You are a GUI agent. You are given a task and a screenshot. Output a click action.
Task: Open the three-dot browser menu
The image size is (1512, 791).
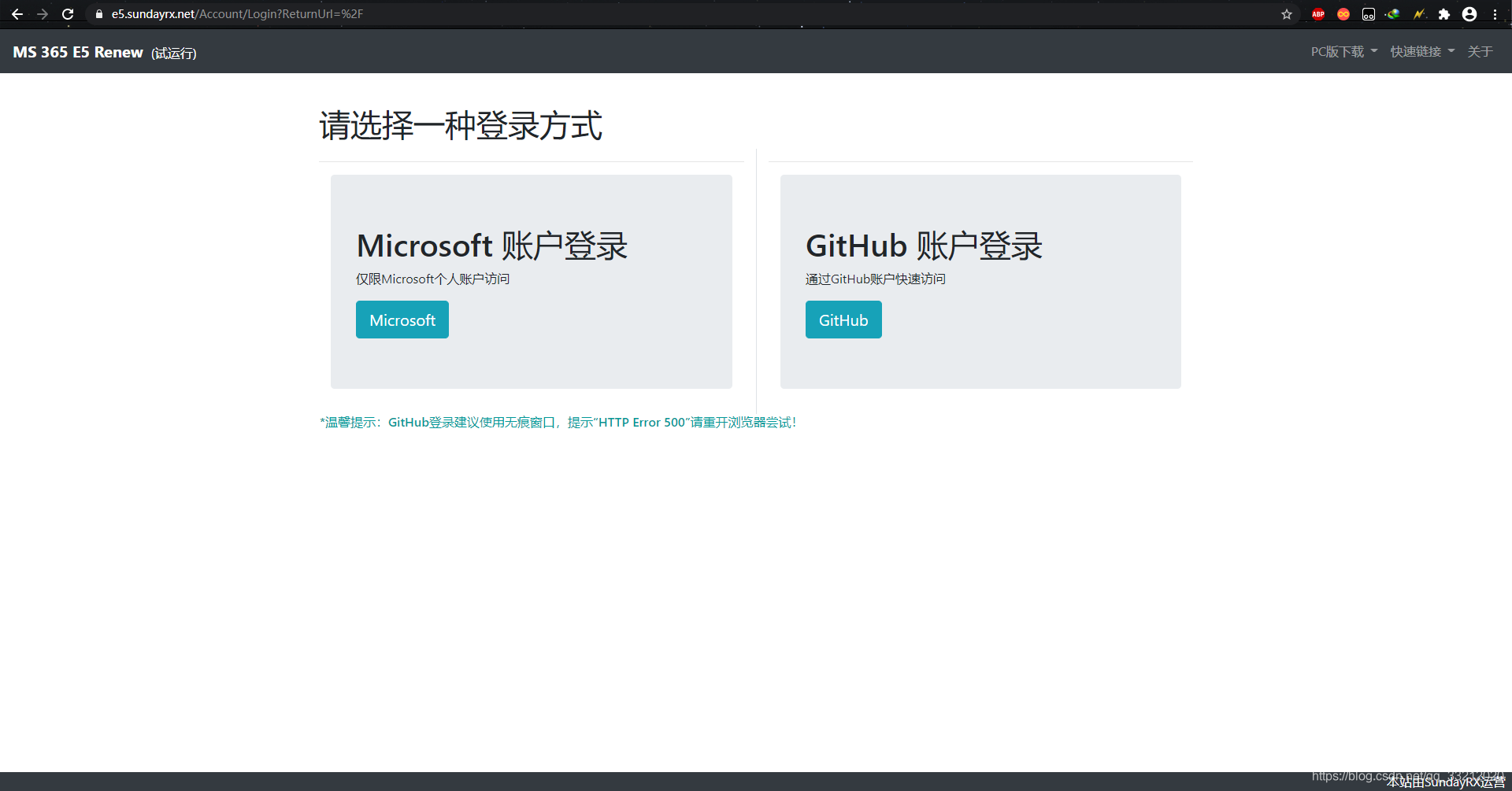1495,14
